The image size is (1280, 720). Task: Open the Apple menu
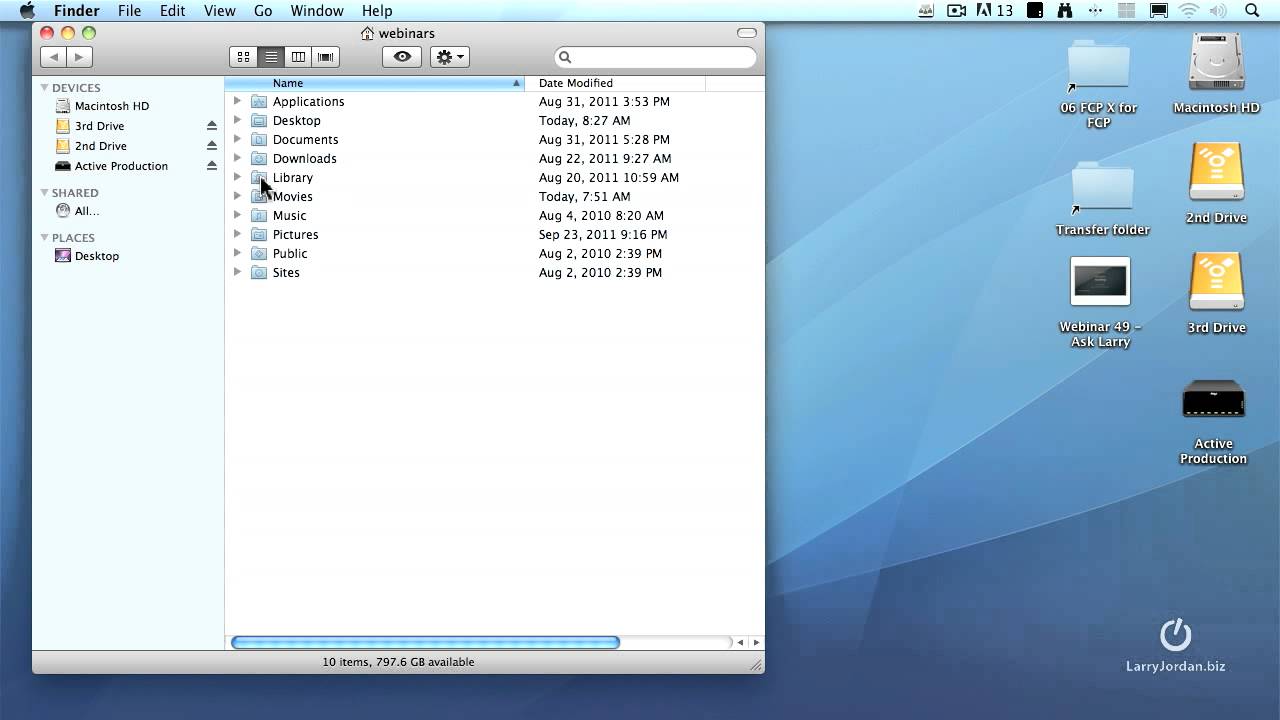click(27, 11)
